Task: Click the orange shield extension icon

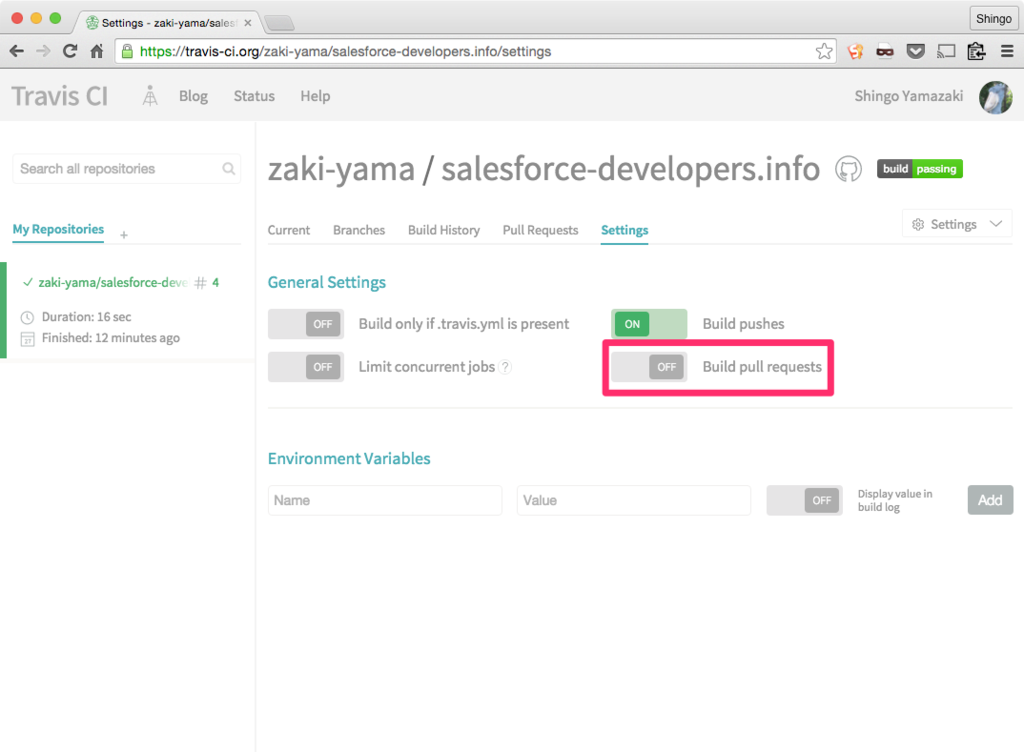Action: coord(855,51)
